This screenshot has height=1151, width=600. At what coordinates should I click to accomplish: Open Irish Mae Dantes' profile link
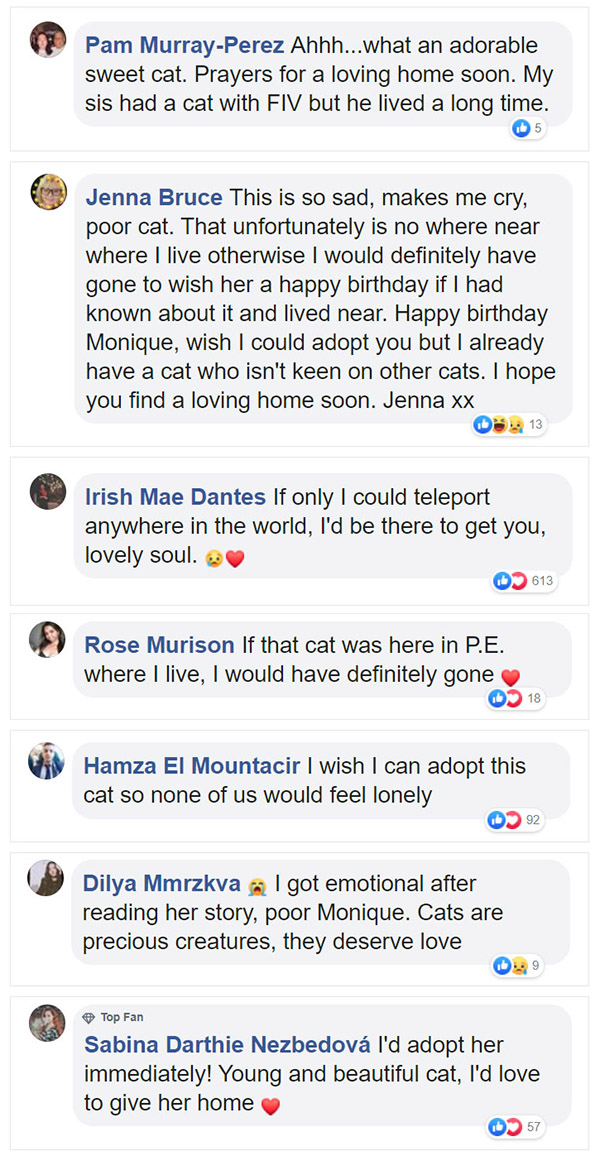click(x=176, y=497)
